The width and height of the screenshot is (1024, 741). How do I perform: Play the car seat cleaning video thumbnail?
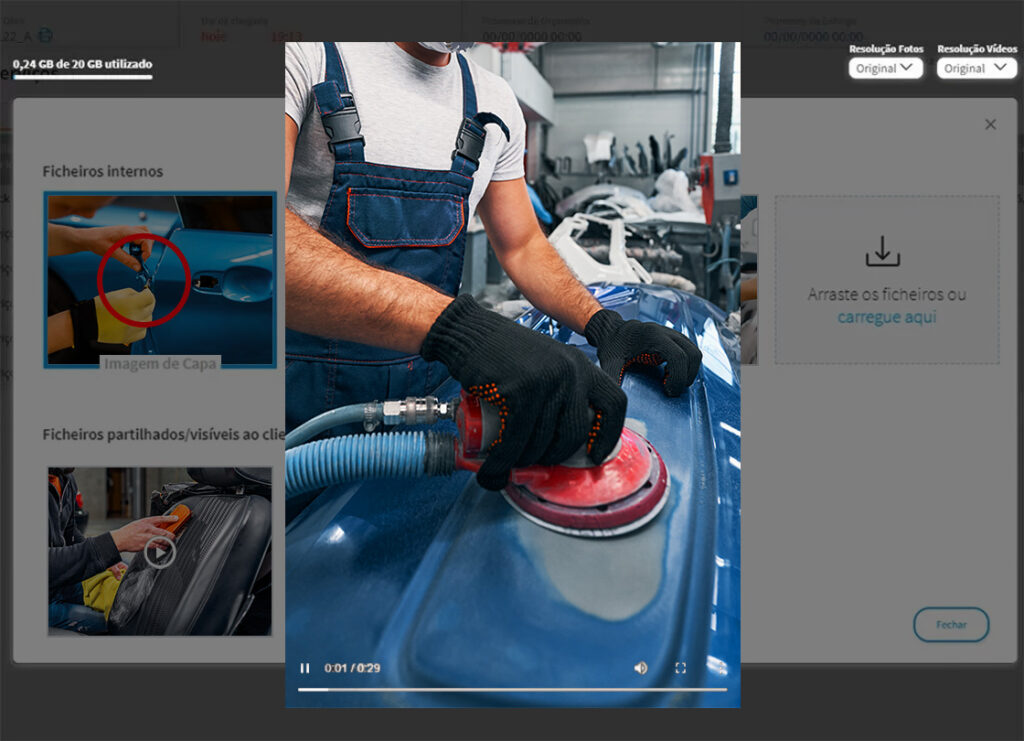(x=160, y=551)
